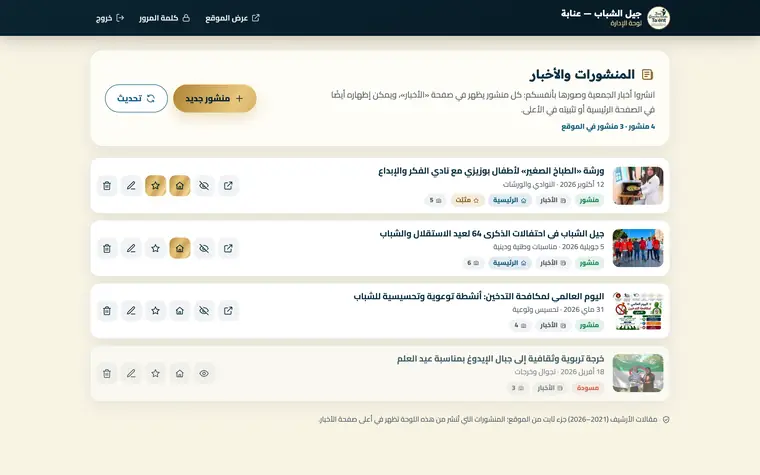Edit the الاستقلال والشباب celebration post
The height and width of the screenshot is (475, 760).
(x=131, y=248)
